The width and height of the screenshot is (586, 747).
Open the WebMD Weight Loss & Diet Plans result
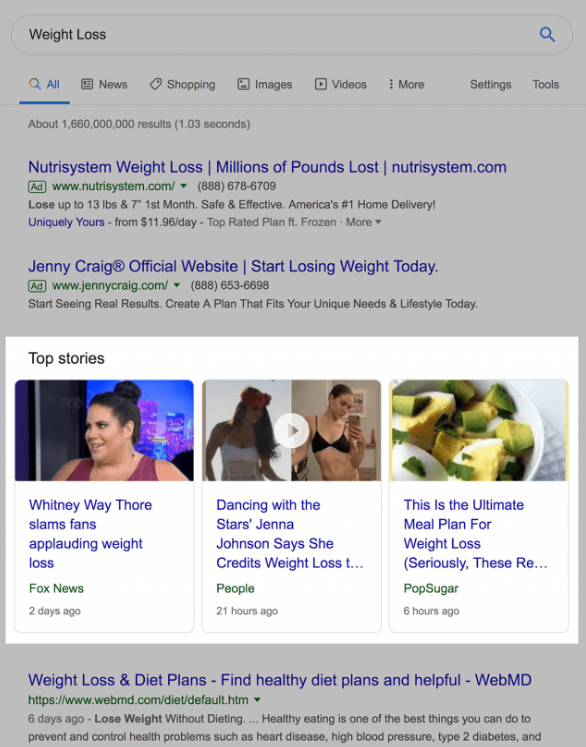tap(280, 680)
